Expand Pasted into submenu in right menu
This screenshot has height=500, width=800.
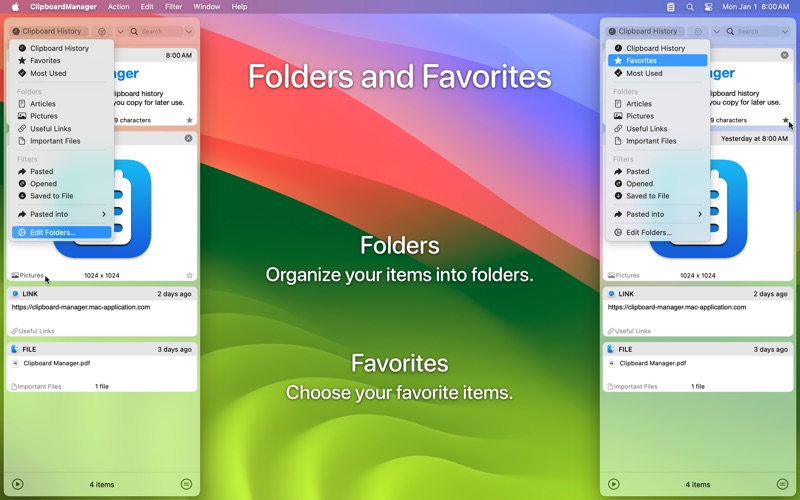coord(658,214)
